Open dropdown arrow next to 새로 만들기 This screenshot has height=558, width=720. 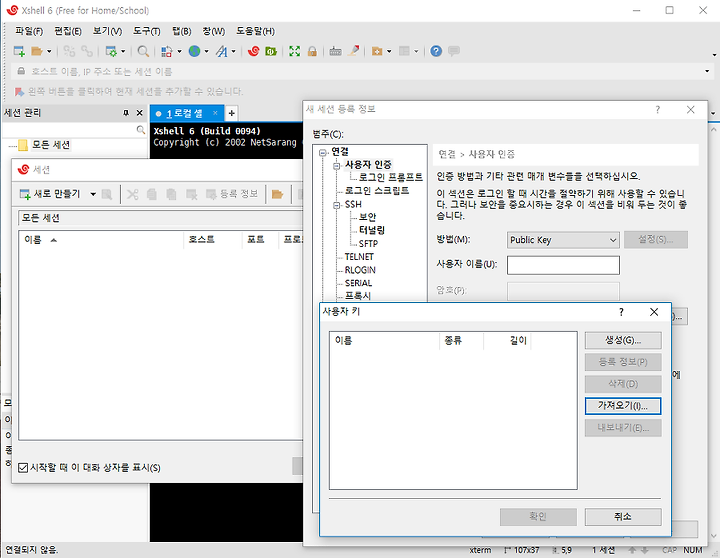coord(93,194)
